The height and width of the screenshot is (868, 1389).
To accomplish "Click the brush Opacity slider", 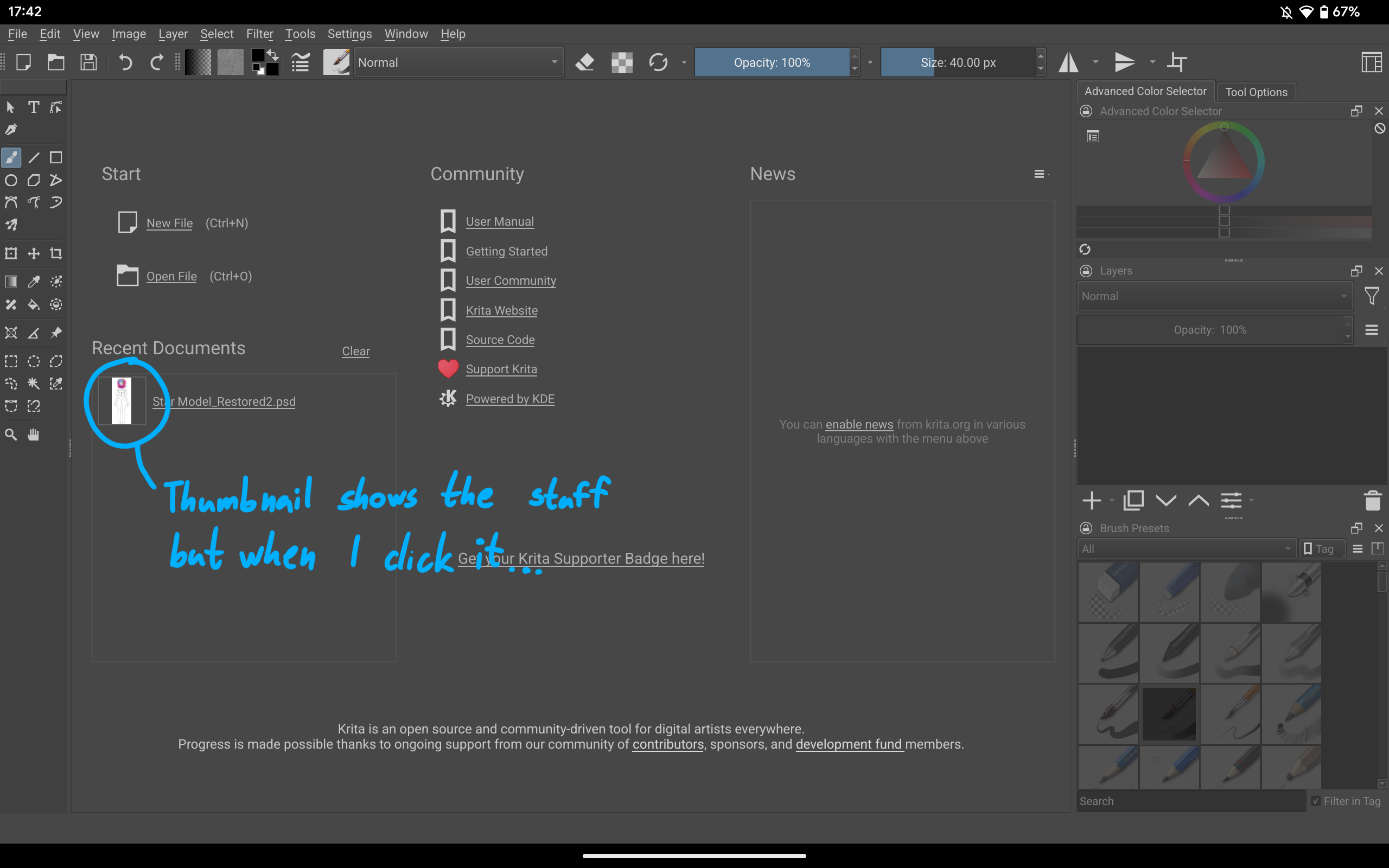I will 771,62.
